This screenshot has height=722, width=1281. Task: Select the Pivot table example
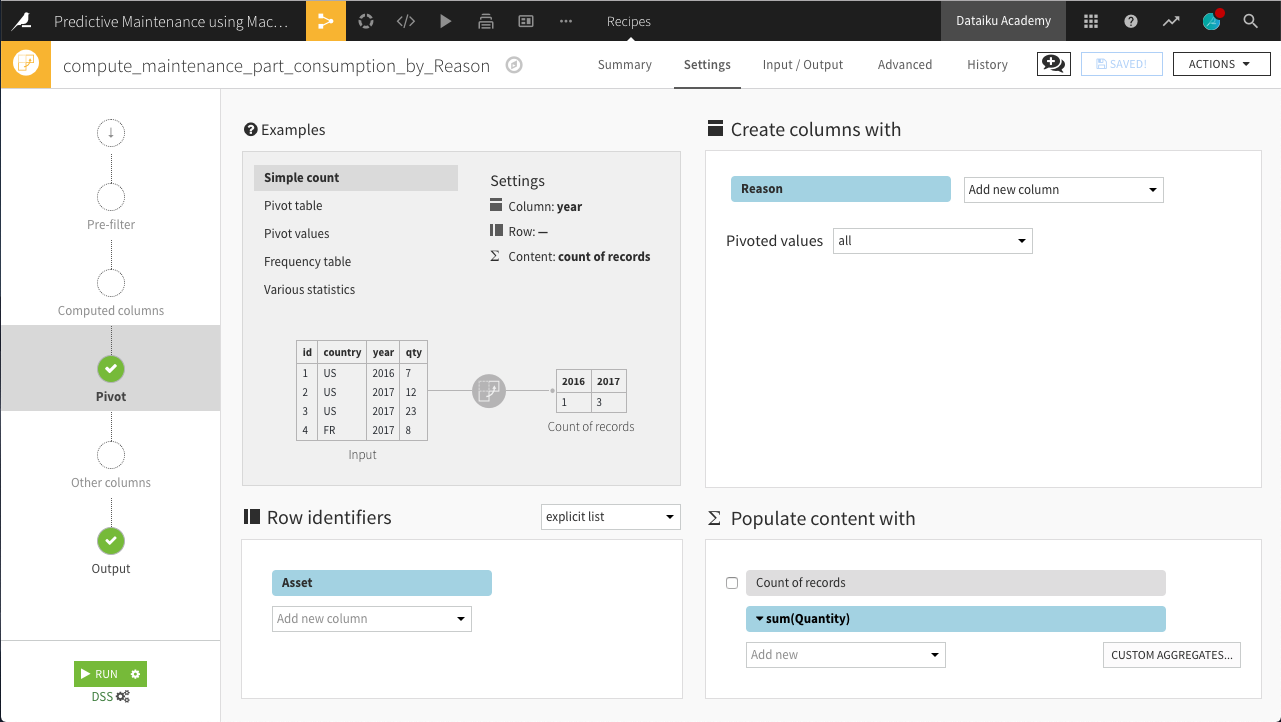pyautogui.click(x=293, y=206)
